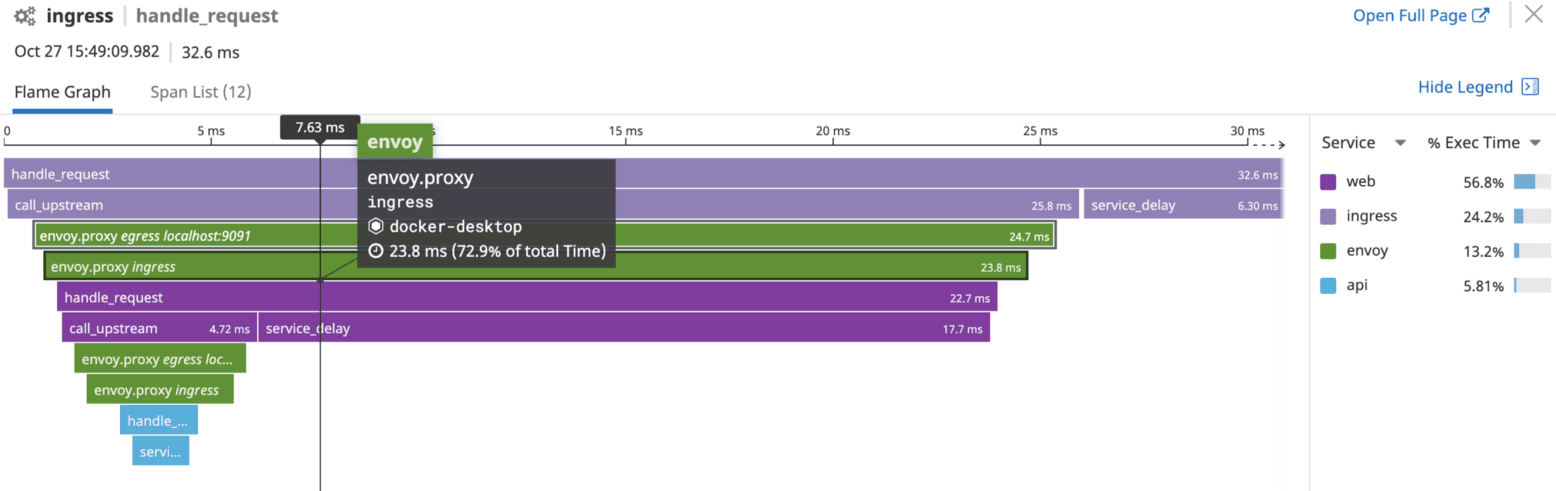Click the Open Full Page link
This screenshot has width=1556, height=491.
(1410, 16)
